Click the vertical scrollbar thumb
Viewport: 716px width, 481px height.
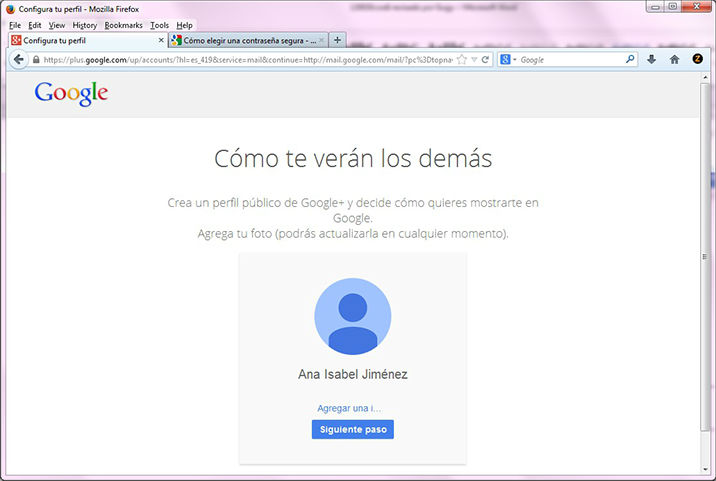click(x=705, y=256)
